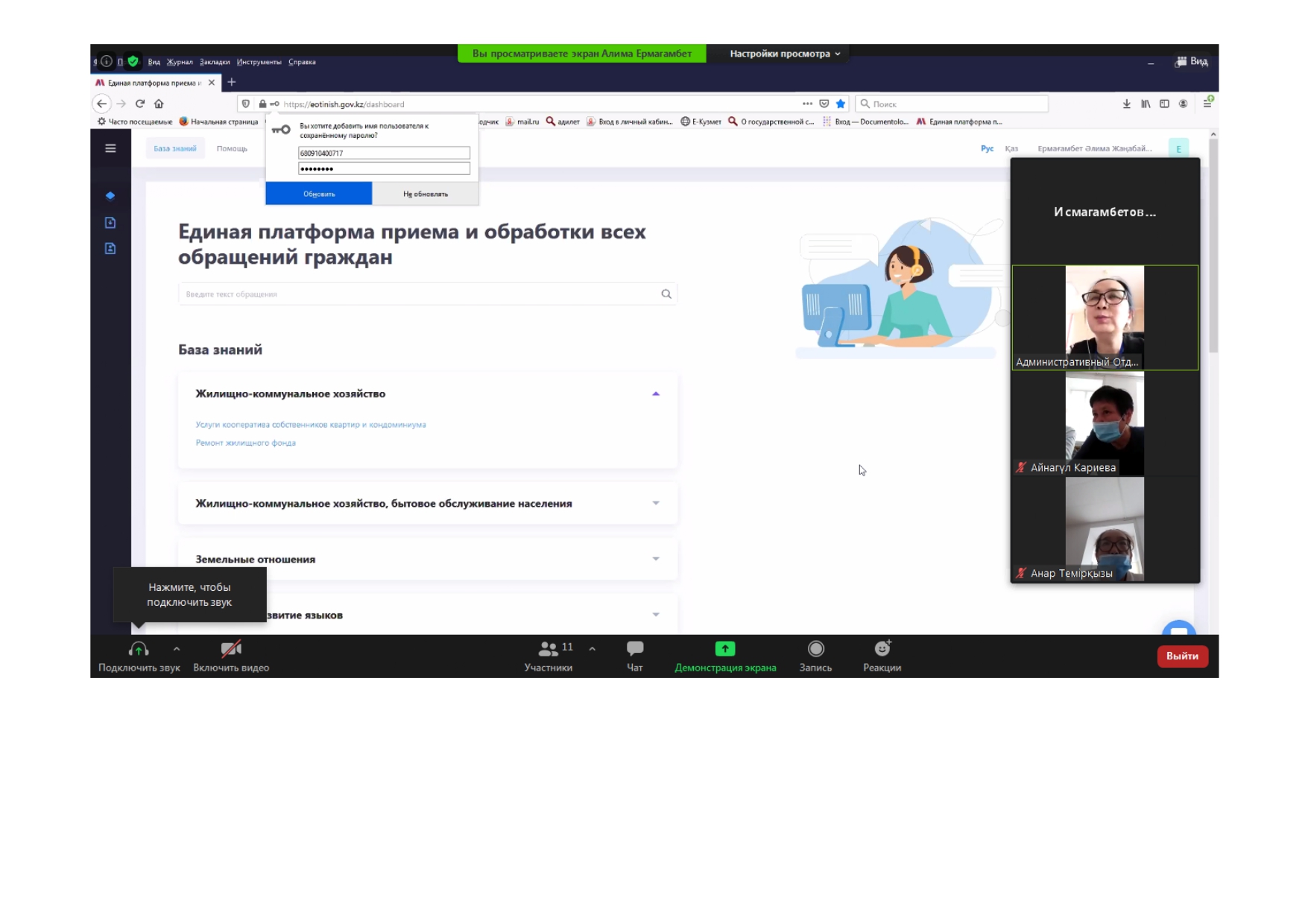Expand Жилищно-коммунальное хозяйство, бытовое обслуживание section
Image resolution: width=1308 pixels, height=924 pixels.
[x=656, y=503]
